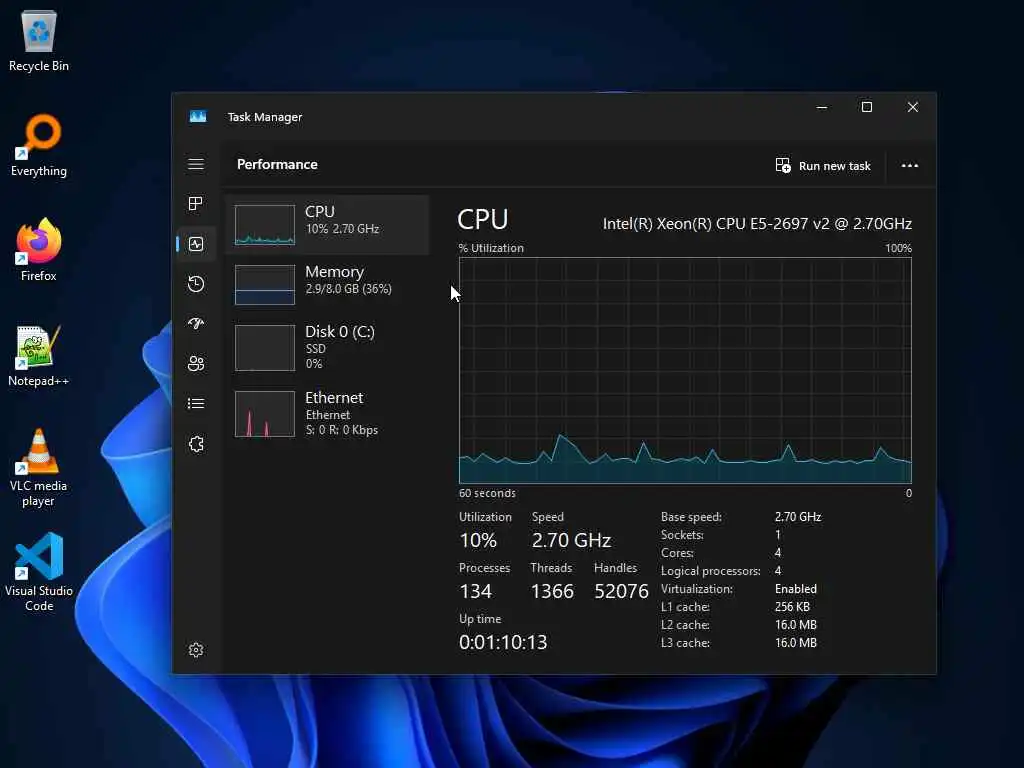Screen dimensions: 1024x768
Task: Open the Startup apps page icon
Action: tap(196, 324)
